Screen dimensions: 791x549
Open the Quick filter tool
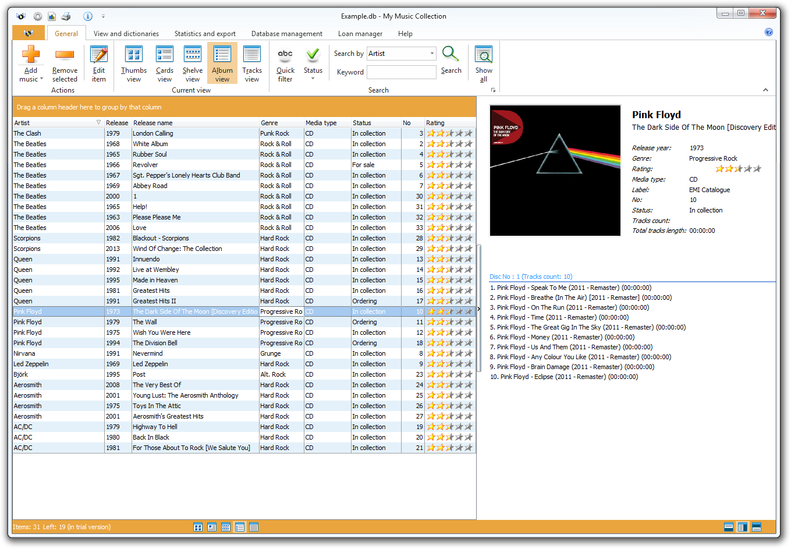pyautogui.click(x=285, y=62)
